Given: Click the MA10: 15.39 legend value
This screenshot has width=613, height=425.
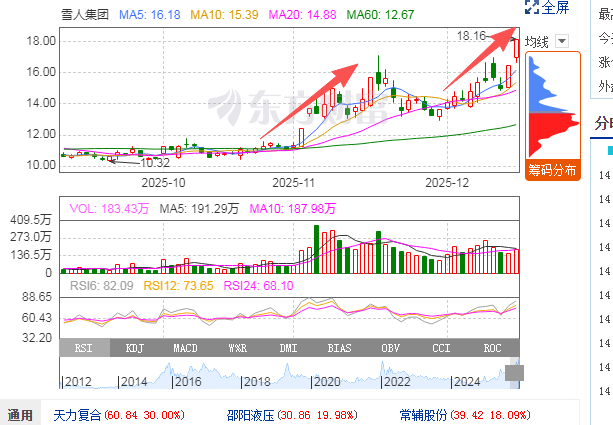Looking at the screenshot, I should pos(224,15).
